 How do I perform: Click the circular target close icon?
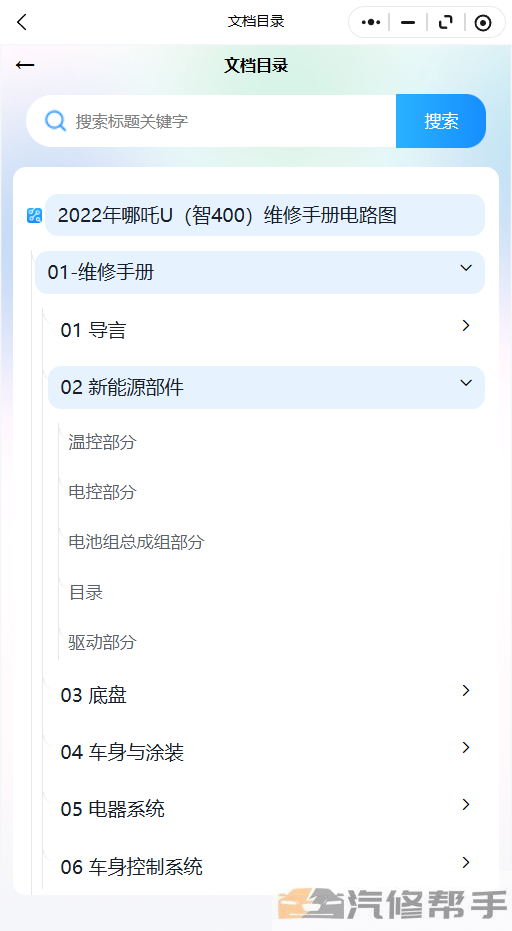pos(483,23)
